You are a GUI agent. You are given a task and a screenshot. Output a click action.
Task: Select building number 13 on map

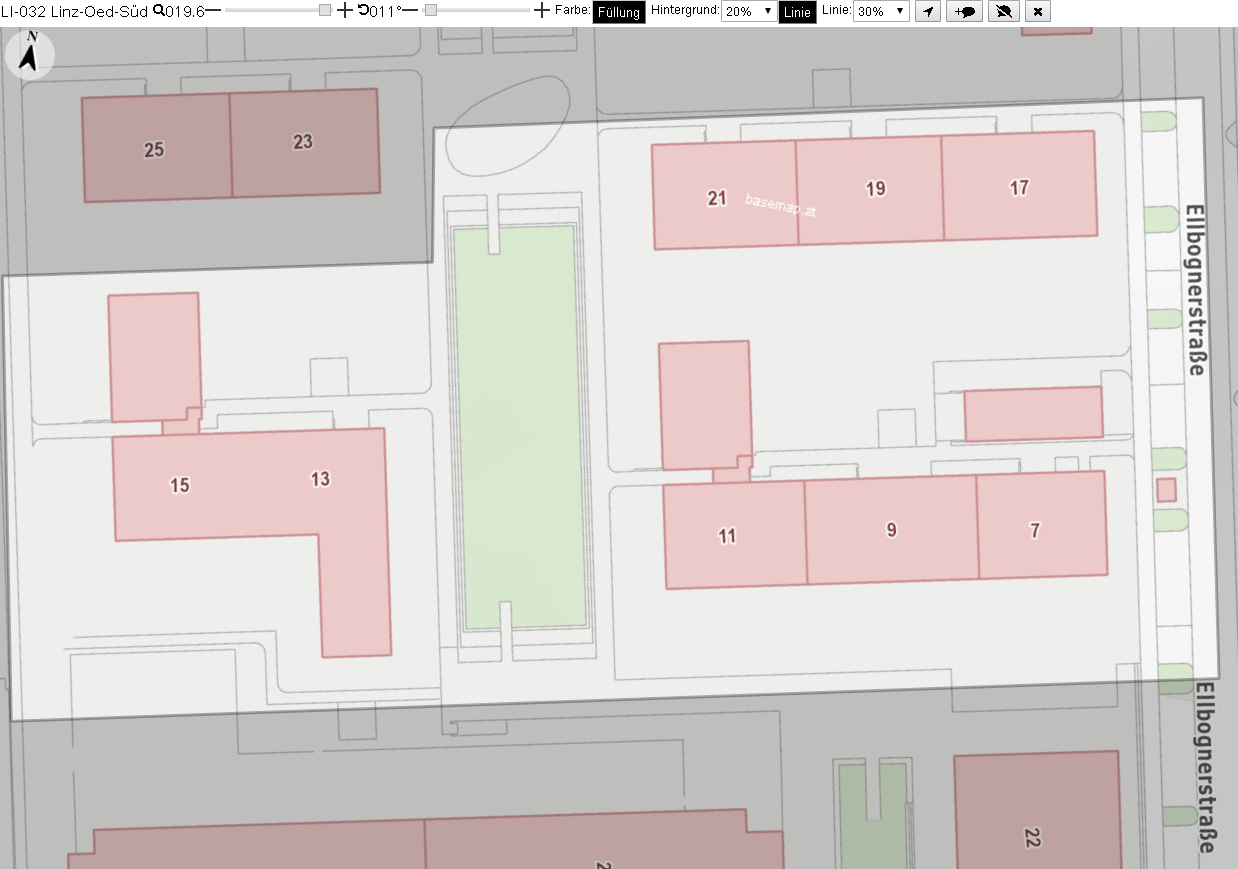pos(320,479)
